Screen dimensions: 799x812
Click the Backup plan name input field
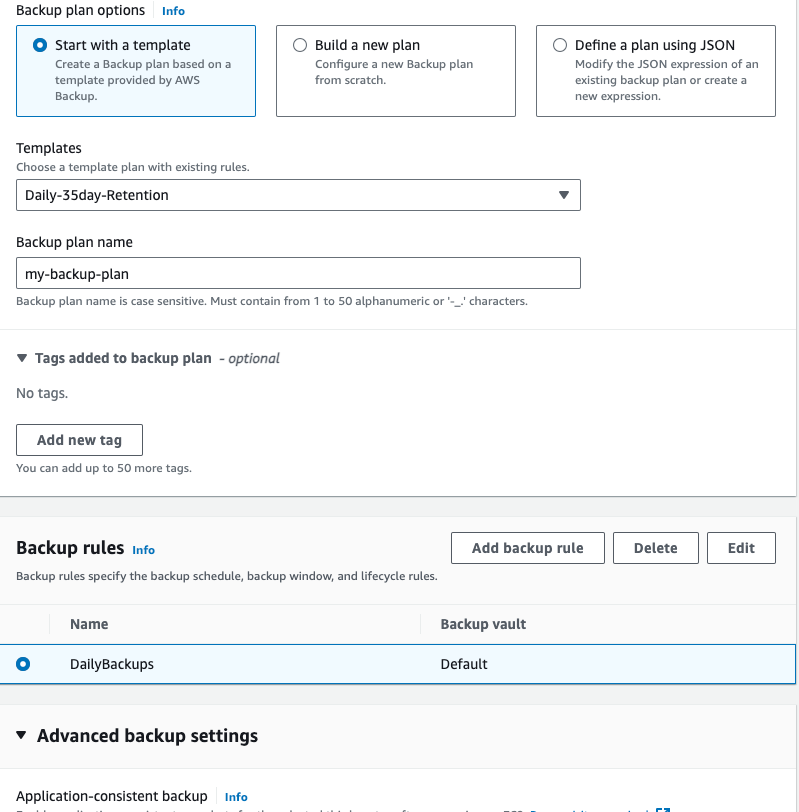click(x=297, y=272)
